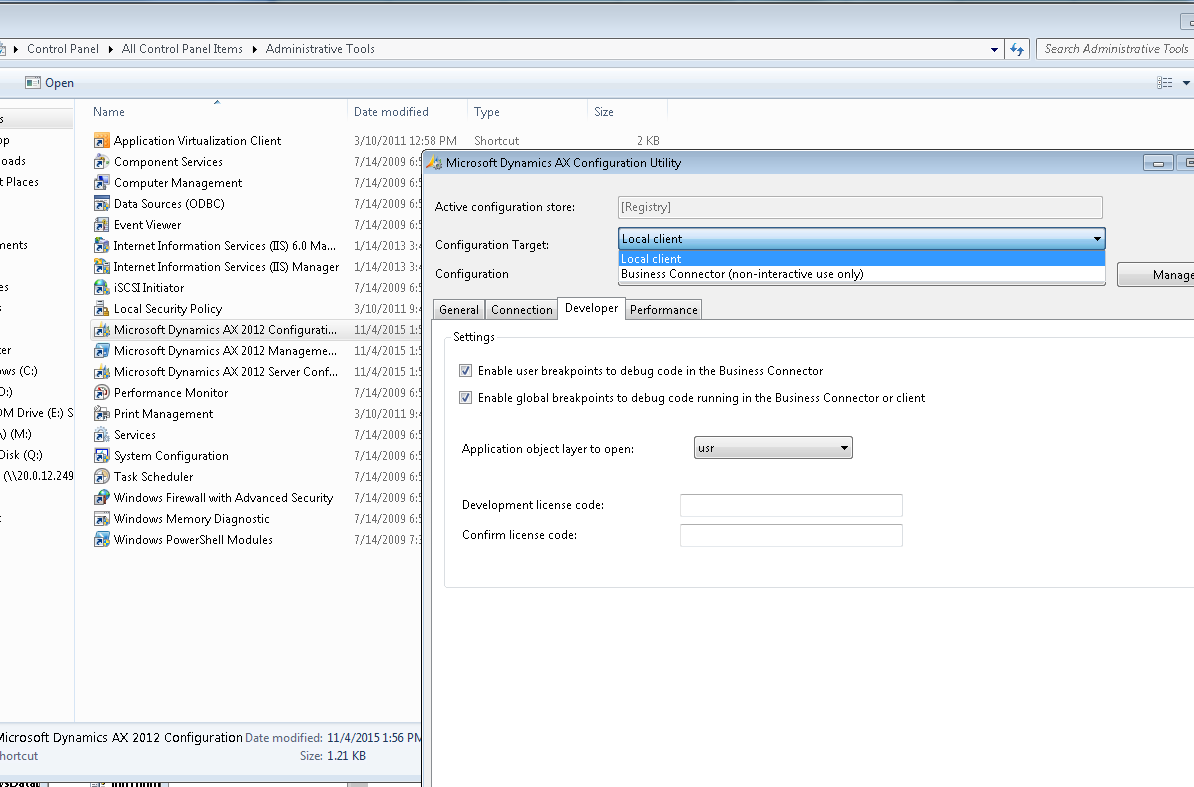Click the Windows Memory Diagnostic icon
Screen dimensions: 1194x787
[x=101, y=519]
